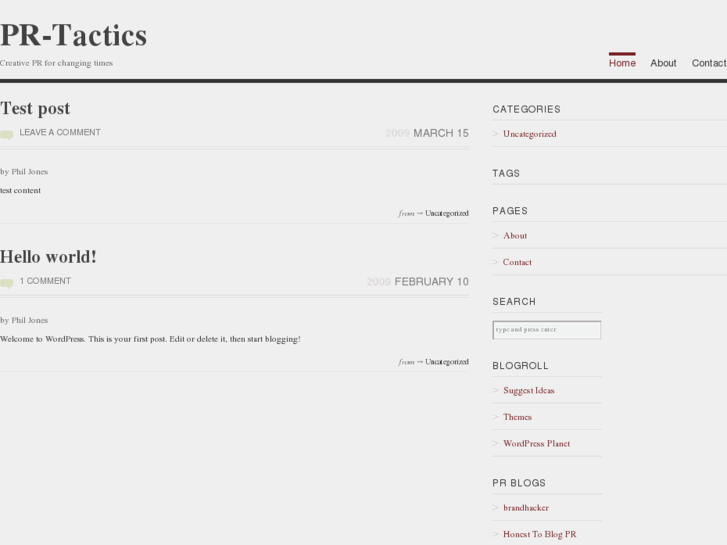The image size is (727, 545).
Task: Visit the Suggest Ideas blogroll link
Action: pos(529,391)
